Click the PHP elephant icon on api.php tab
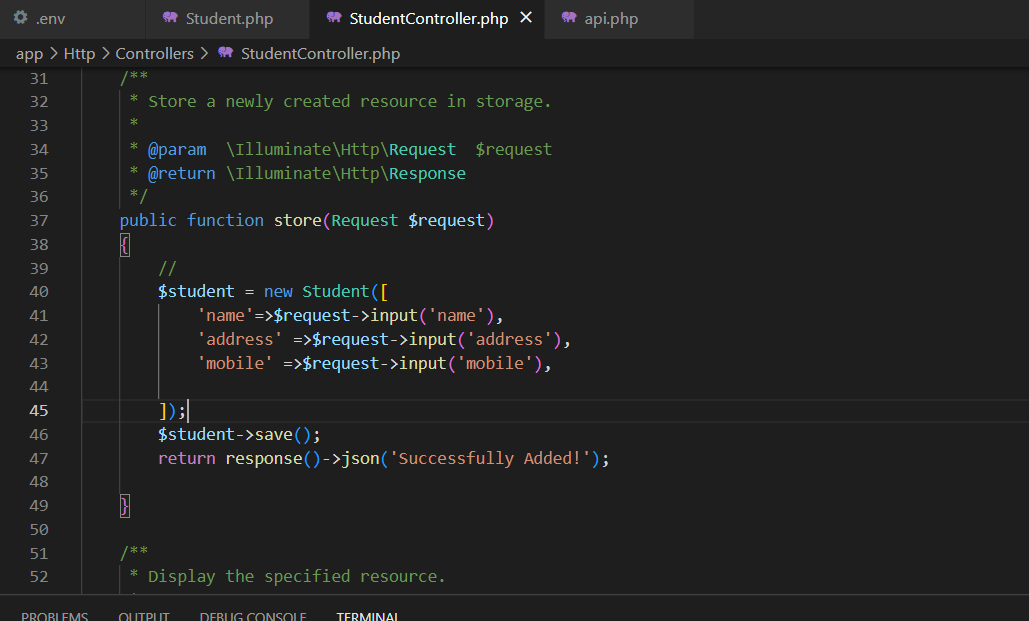Image resolution: width=1029 pixels, height=621 pixels. pyautogui.click(x=569, y=18)
